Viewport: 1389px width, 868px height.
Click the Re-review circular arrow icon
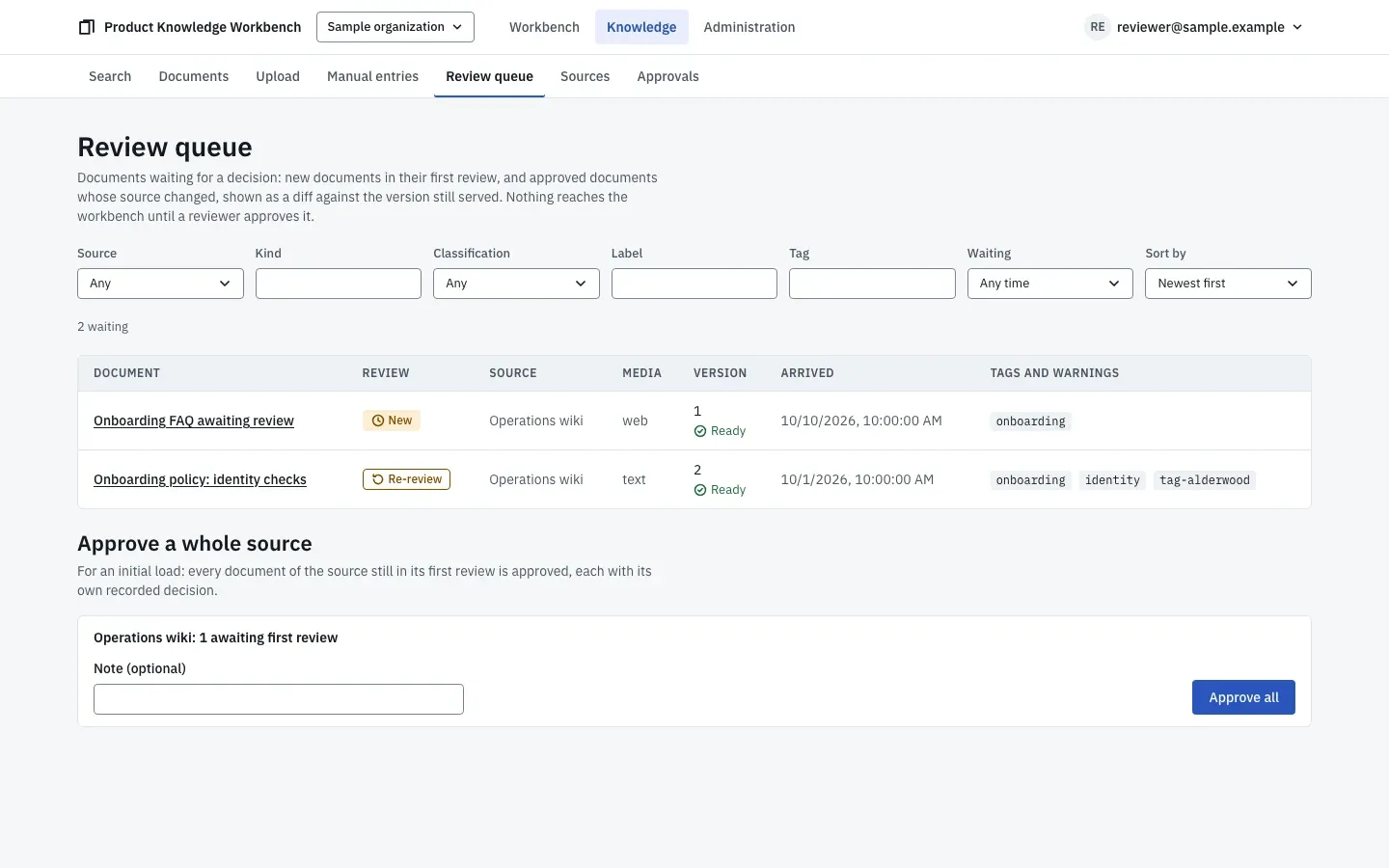[378, 479]
